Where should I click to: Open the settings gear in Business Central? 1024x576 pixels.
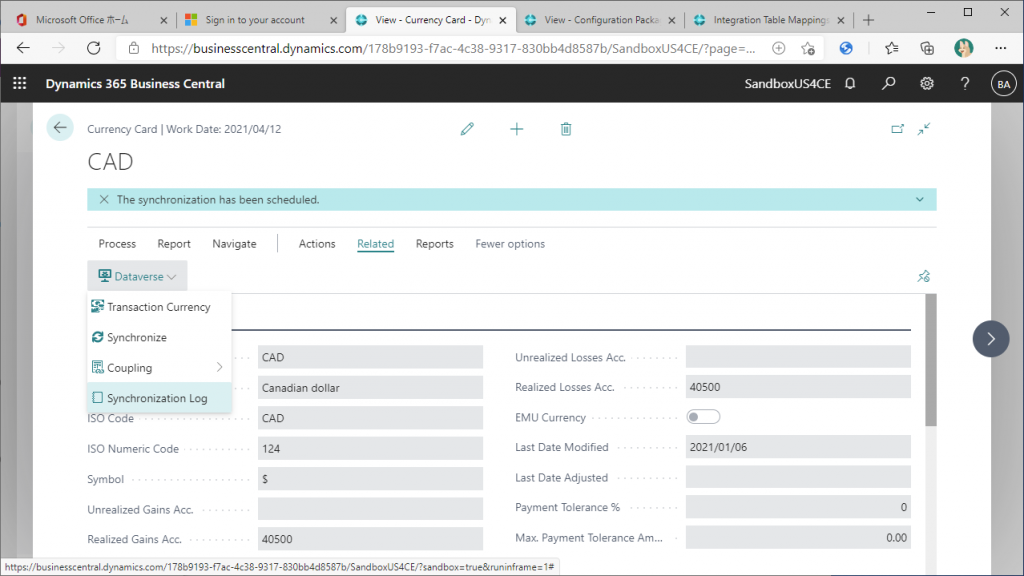[x=927, y=84]
